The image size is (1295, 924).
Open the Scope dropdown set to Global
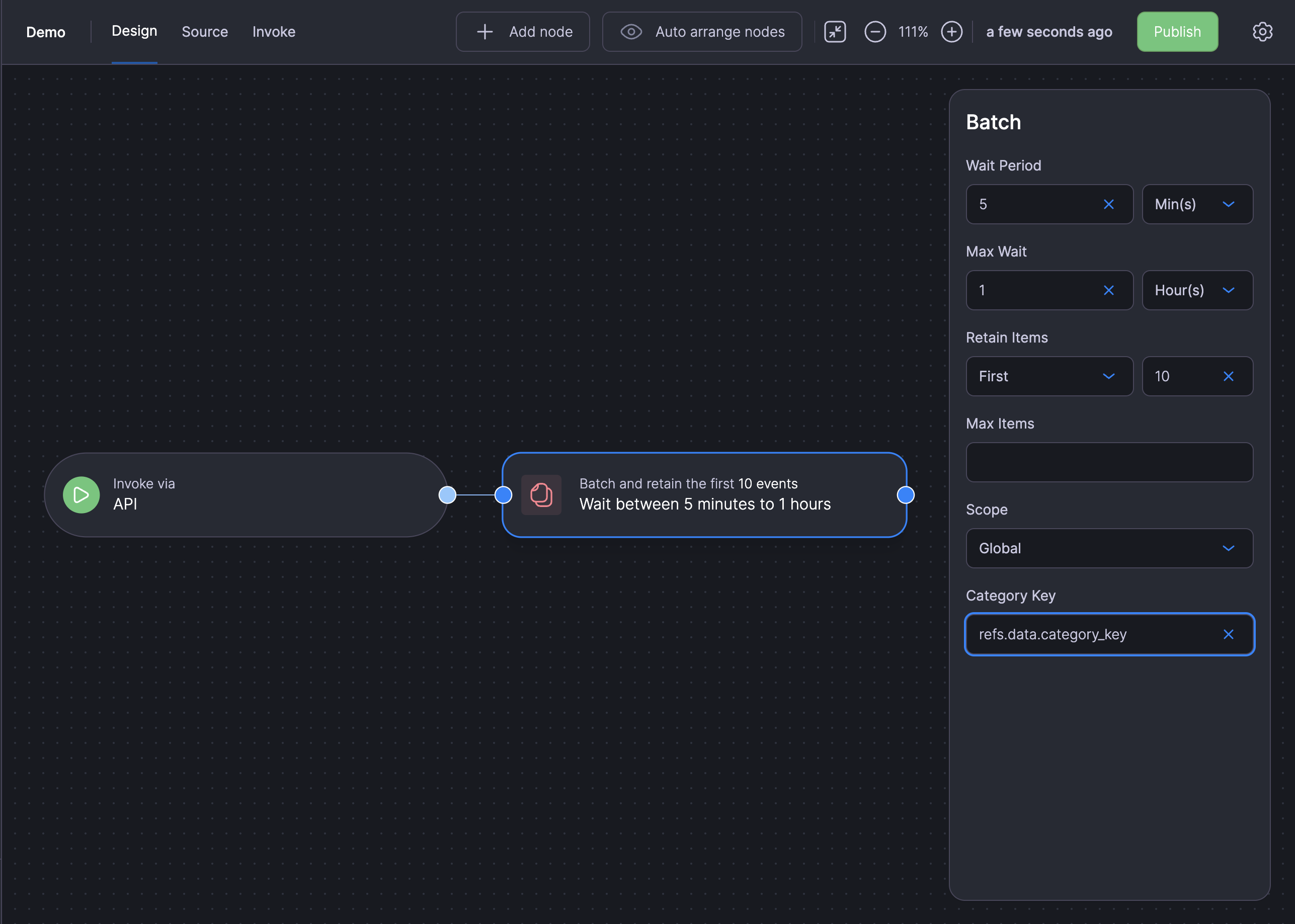pos(1108,548)
